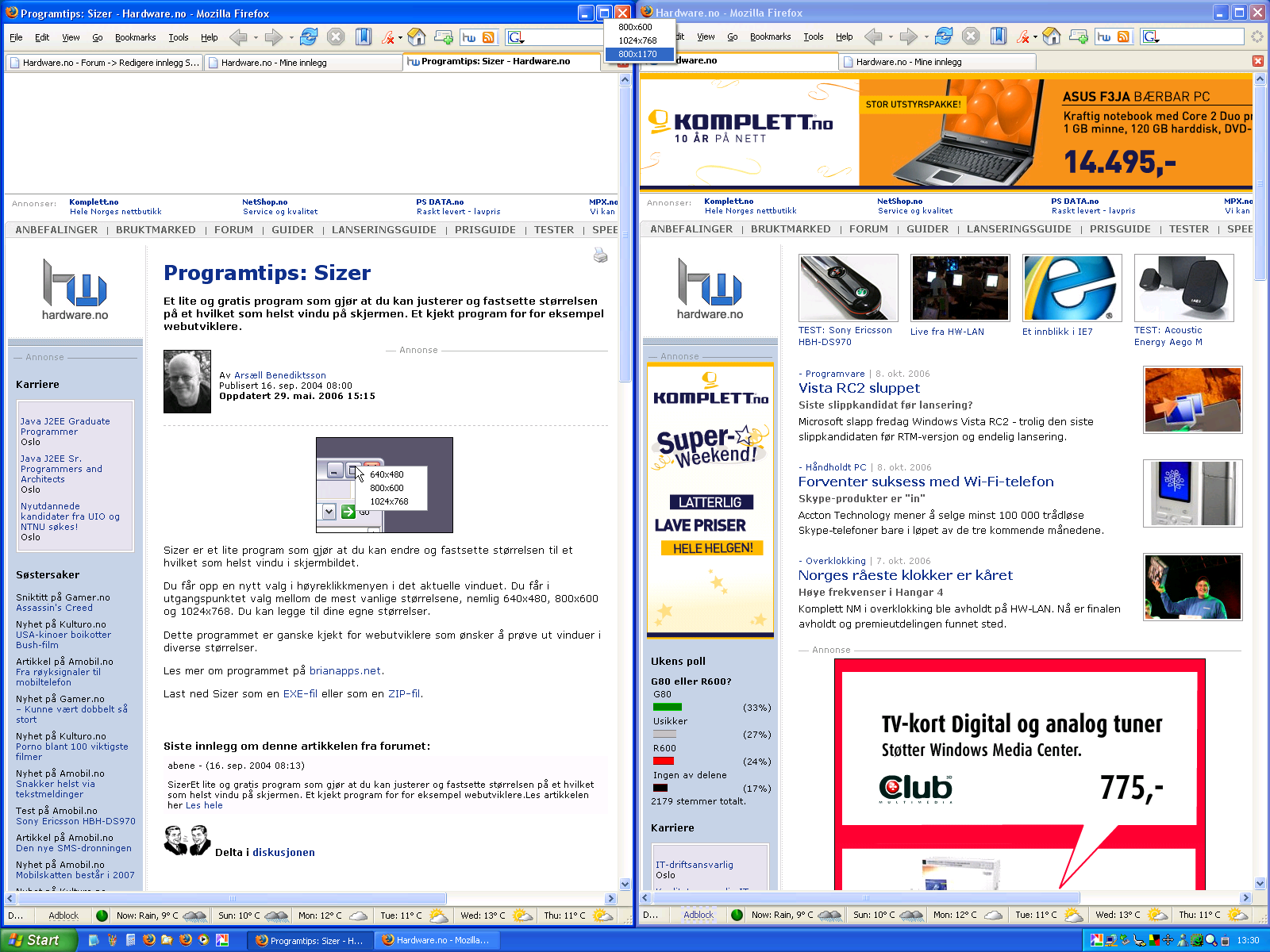Open the Windows Start menu

click(38, 940)
